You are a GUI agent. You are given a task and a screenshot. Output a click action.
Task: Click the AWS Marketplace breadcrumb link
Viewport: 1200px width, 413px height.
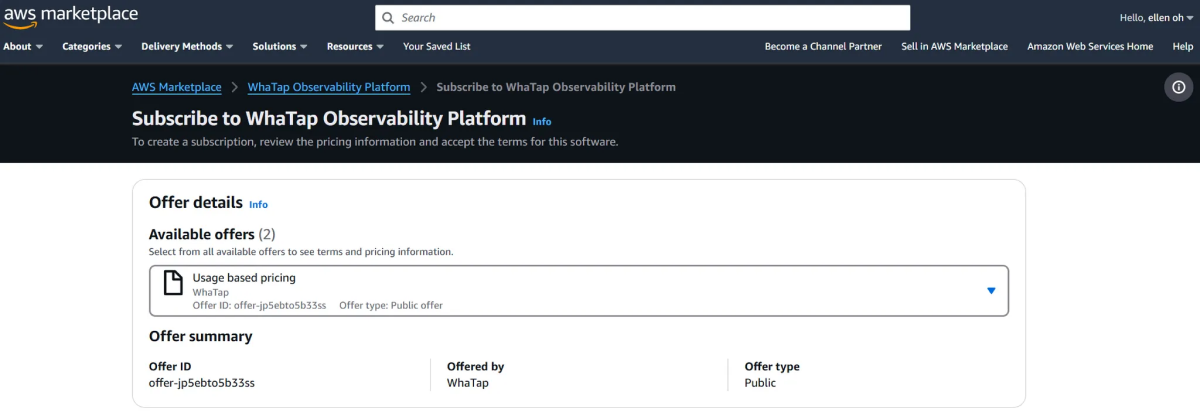[177, 87]
